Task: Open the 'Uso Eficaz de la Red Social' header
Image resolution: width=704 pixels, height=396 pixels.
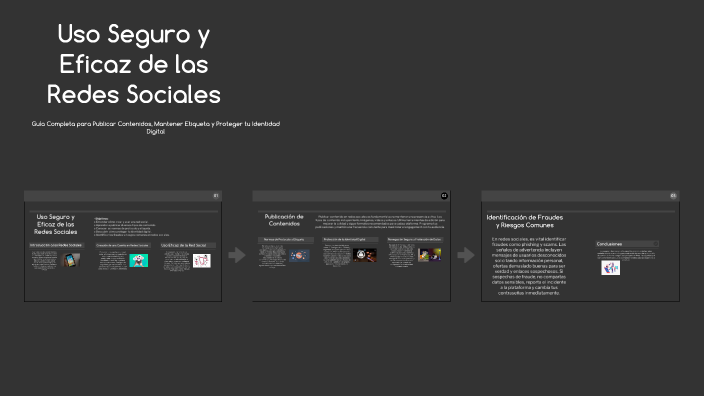Action: click(188, 245)
